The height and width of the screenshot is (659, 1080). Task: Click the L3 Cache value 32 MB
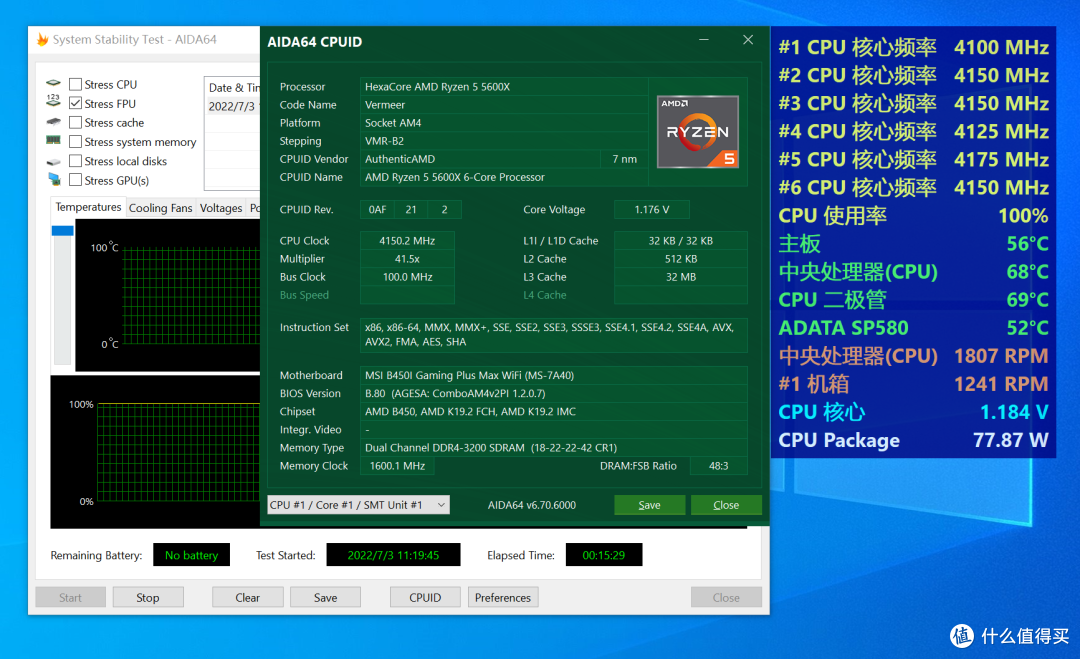[x=681, y=277]
